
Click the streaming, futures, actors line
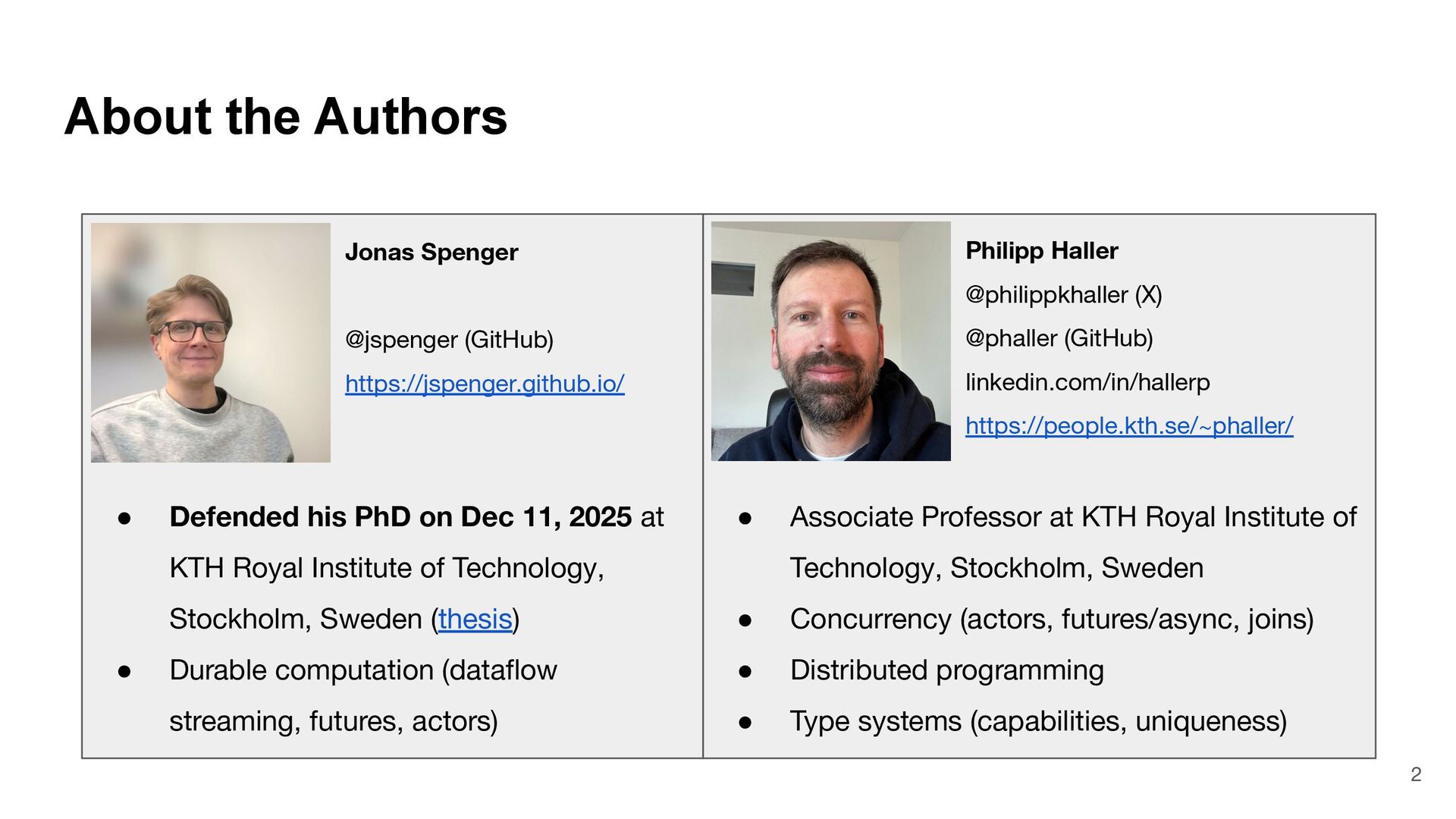(334, 721)
